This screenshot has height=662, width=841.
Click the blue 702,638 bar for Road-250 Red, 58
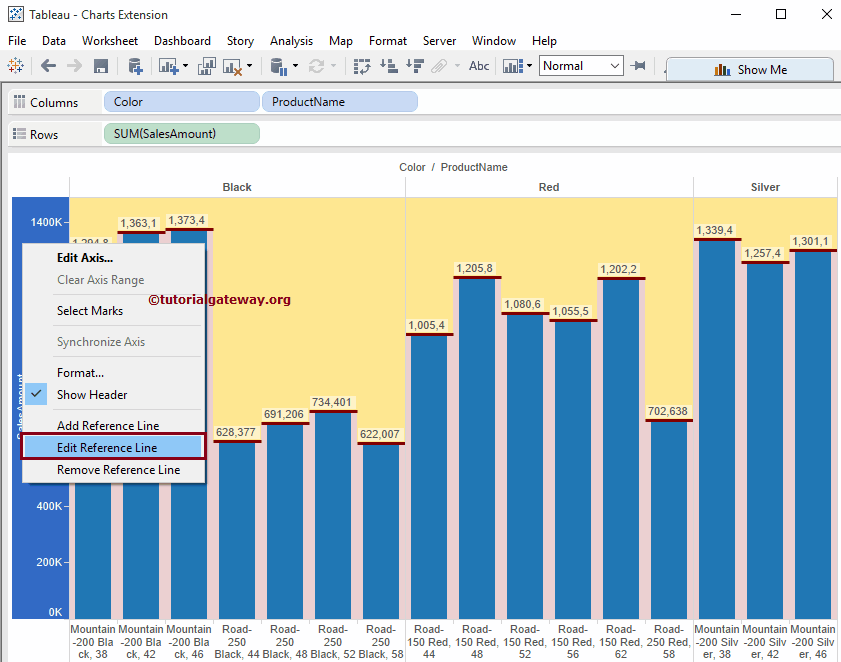pos(669,520)
